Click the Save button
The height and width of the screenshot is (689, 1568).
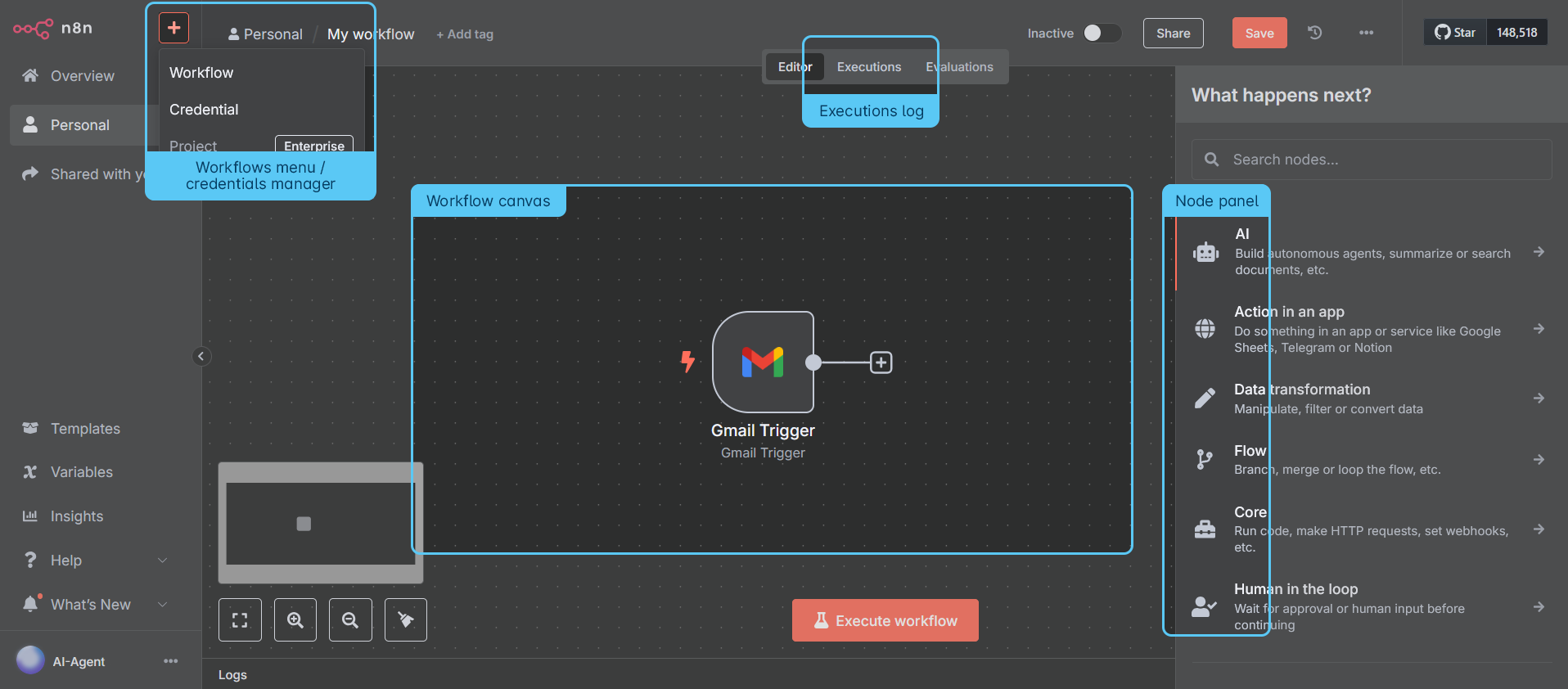pos(1259,33)
